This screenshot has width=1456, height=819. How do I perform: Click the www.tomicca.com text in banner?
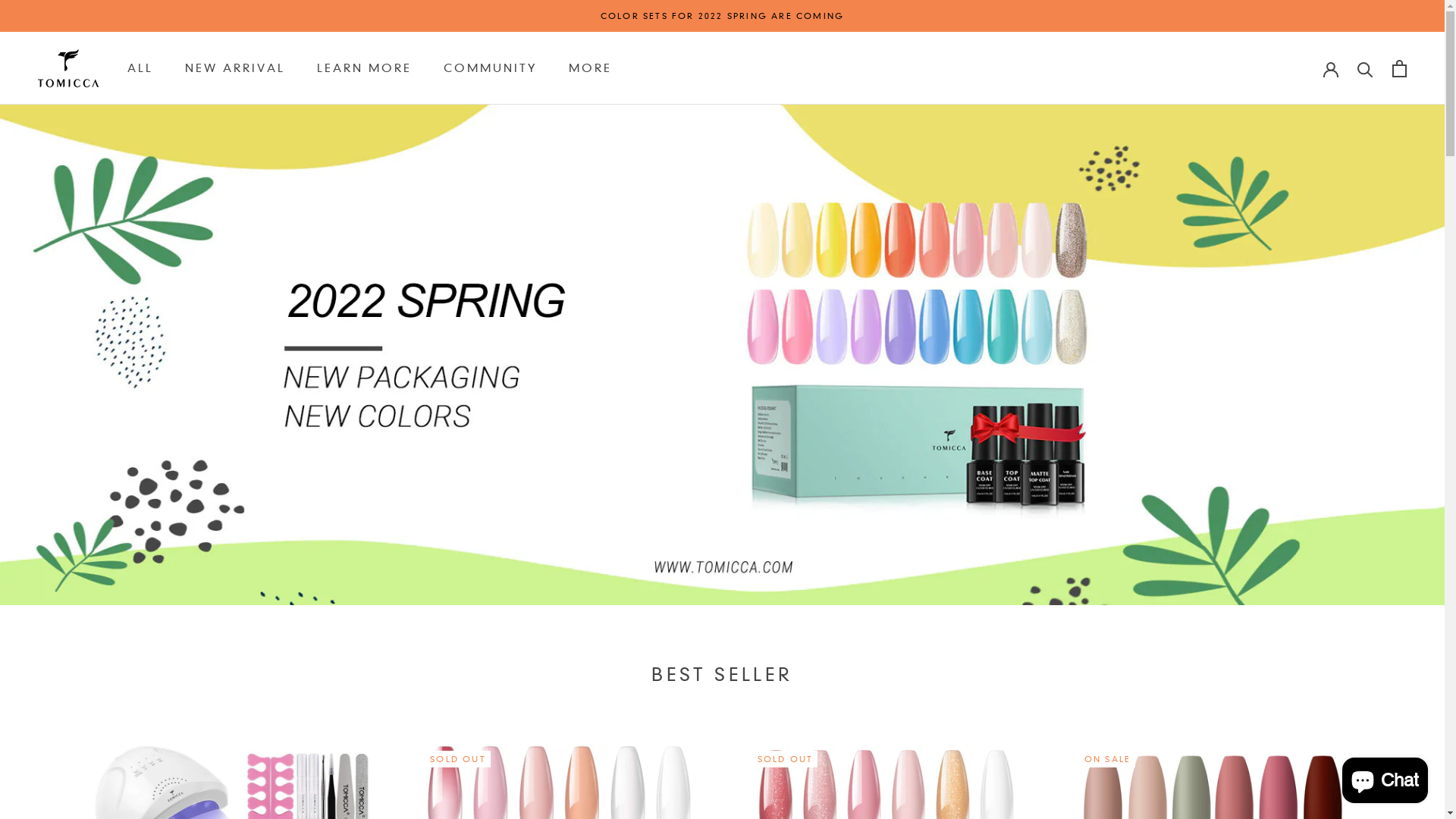723,567
